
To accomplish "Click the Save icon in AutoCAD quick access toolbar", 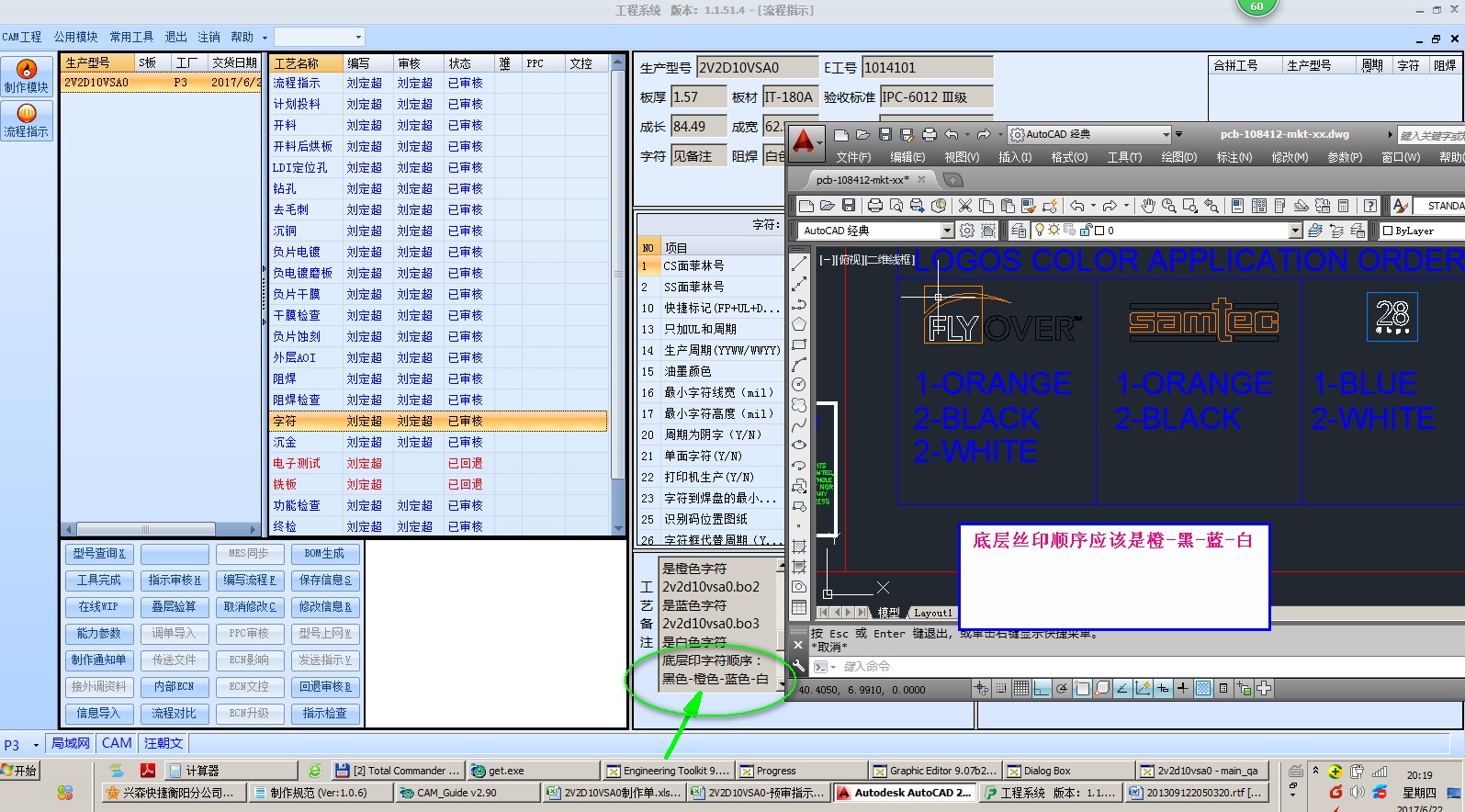I will coord(885,134).
